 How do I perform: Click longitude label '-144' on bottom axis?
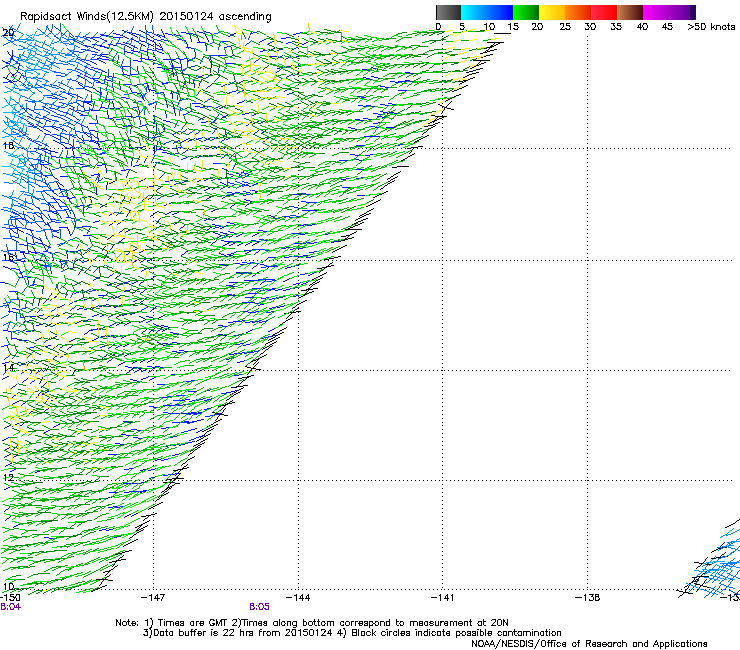tap(298, 598)
